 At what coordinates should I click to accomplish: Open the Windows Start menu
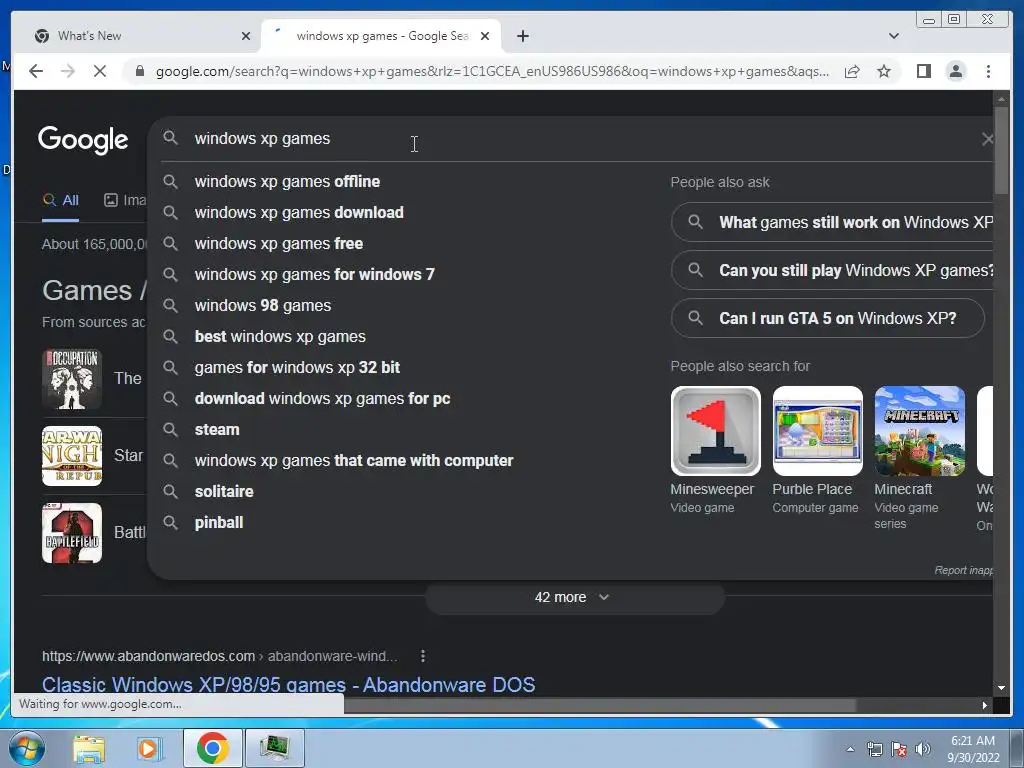[26, 748]
